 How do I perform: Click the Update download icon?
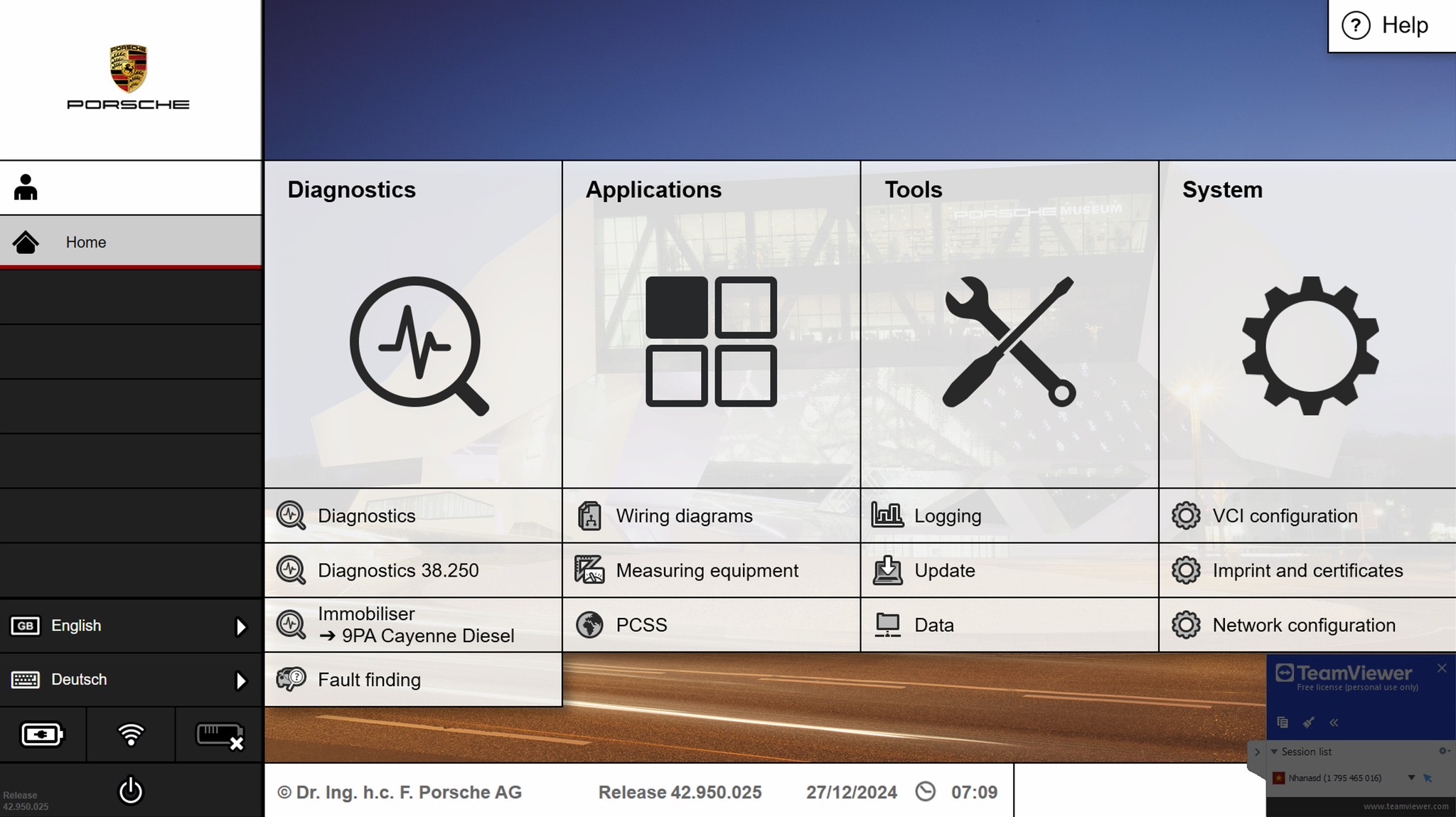click(x=887, y=570)
